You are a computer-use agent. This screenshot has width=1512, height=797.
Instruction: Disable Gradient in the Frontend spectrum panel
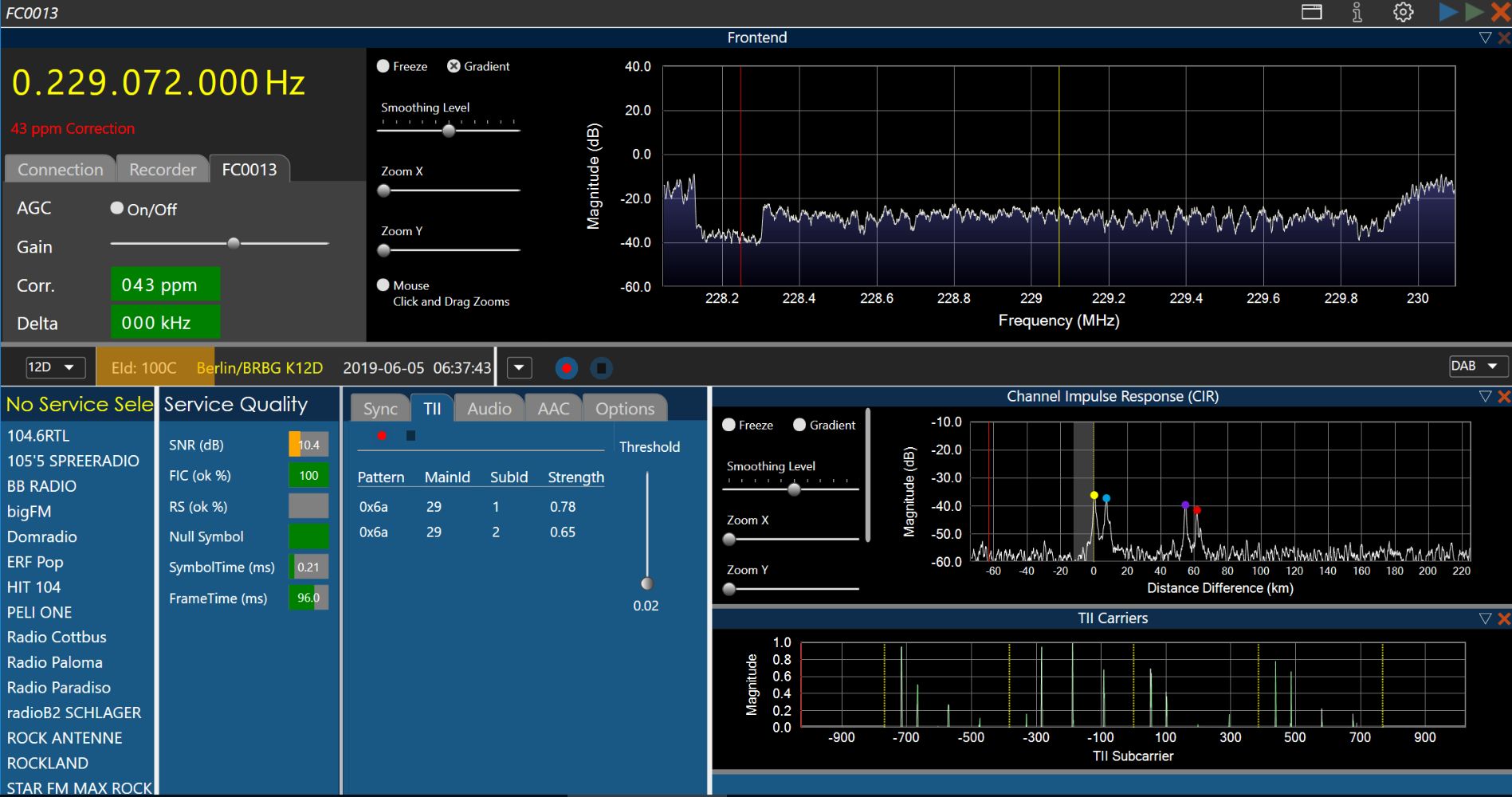click(454, 66)
